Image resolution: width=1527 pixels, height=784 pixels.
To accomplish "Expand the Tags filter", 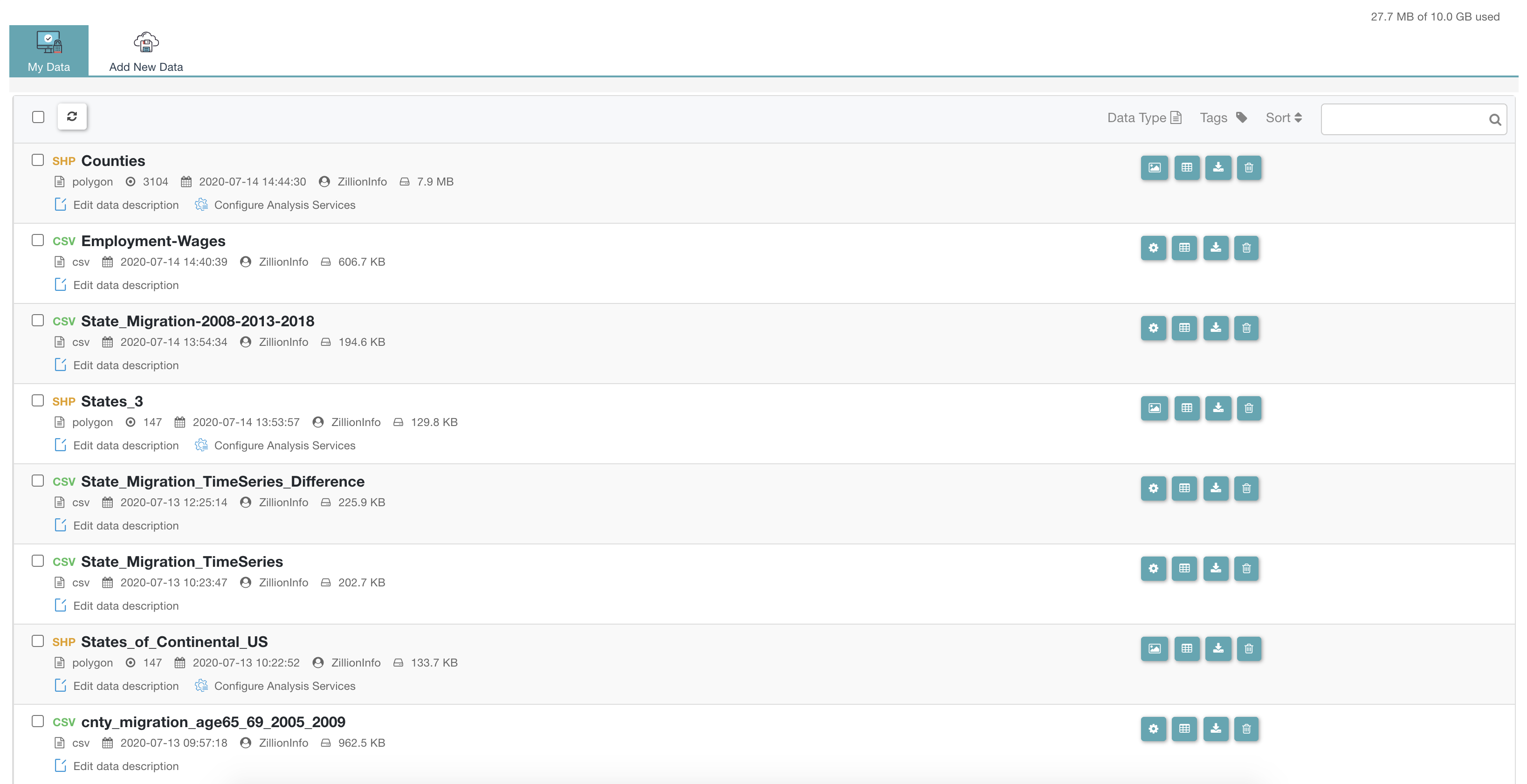I will 1223,118.
